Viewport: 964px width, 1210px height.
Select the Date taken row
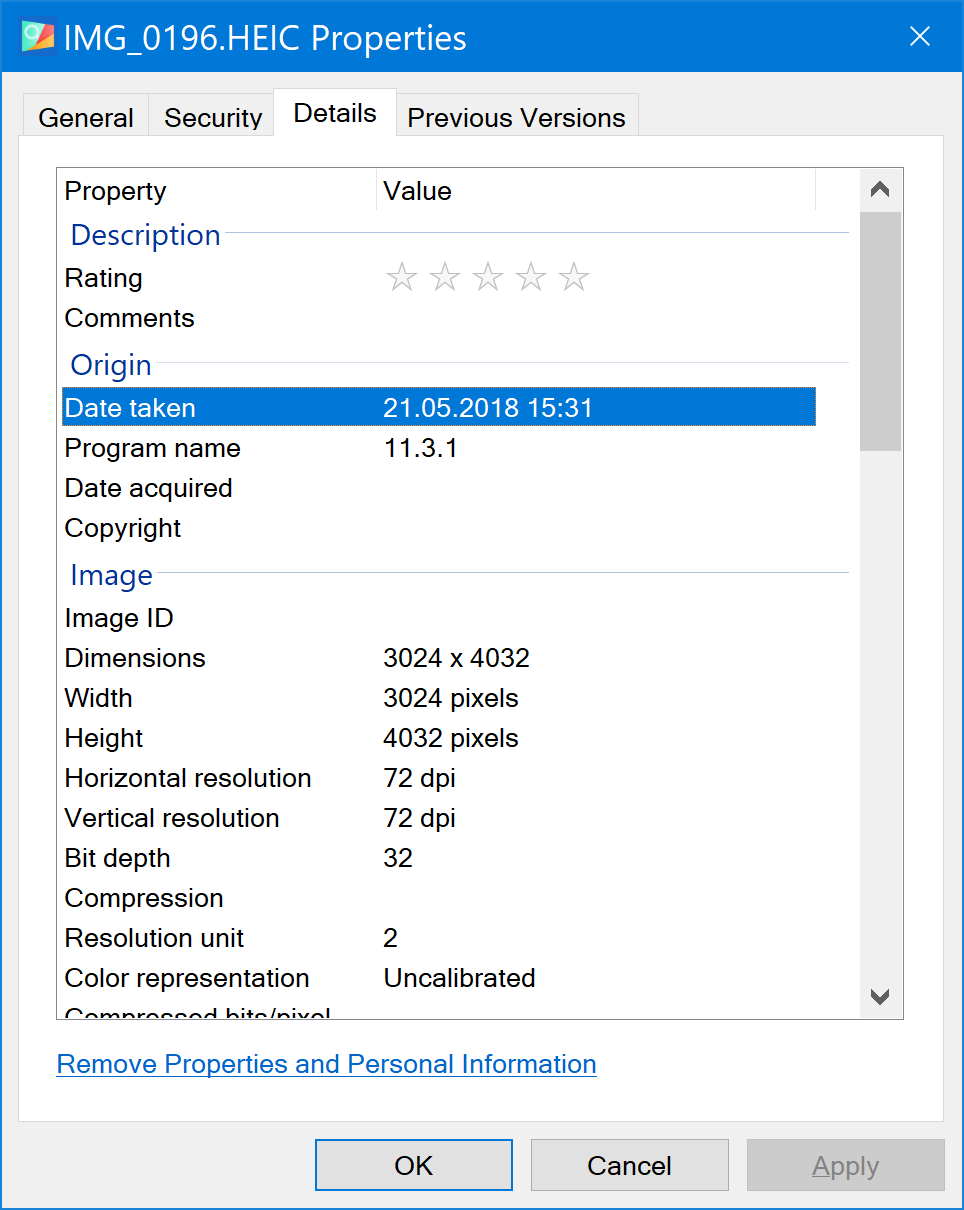coord(438,408)
